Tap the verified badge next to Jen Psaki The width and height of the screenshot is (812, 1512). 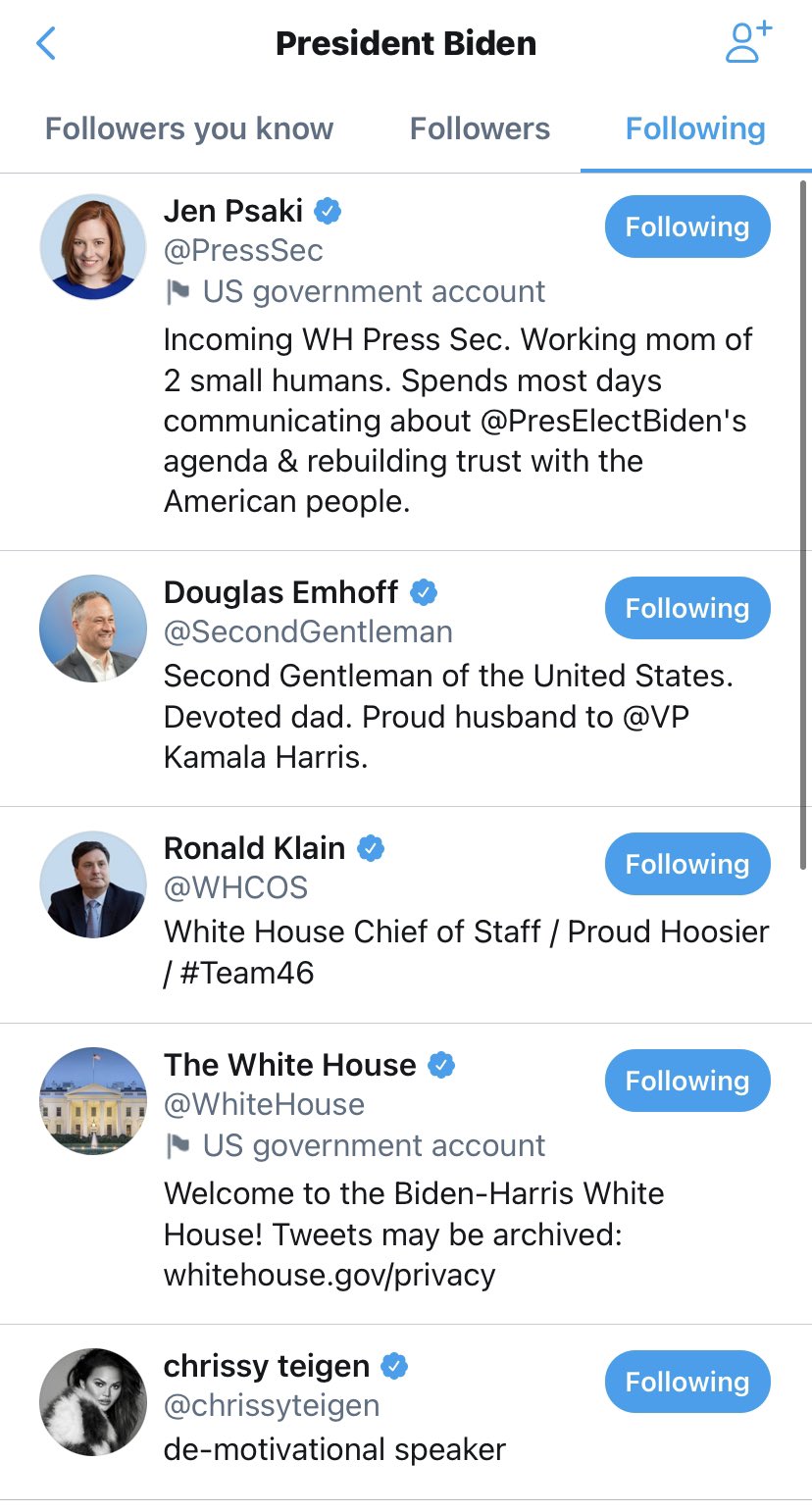pos(328,210)
